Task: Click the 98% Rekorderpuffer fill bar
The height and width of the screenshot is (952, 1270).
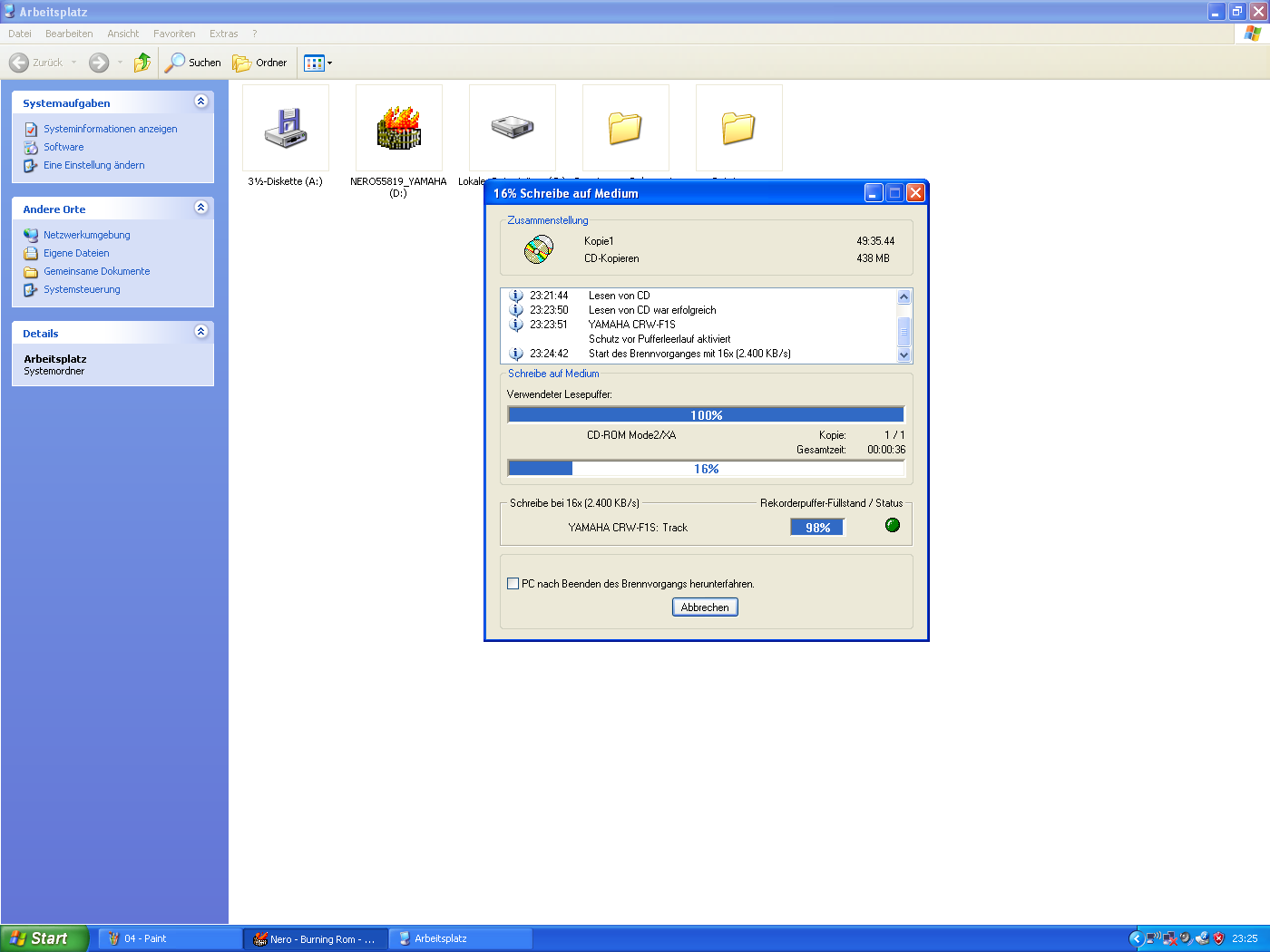Action: (x=817, y=528)
